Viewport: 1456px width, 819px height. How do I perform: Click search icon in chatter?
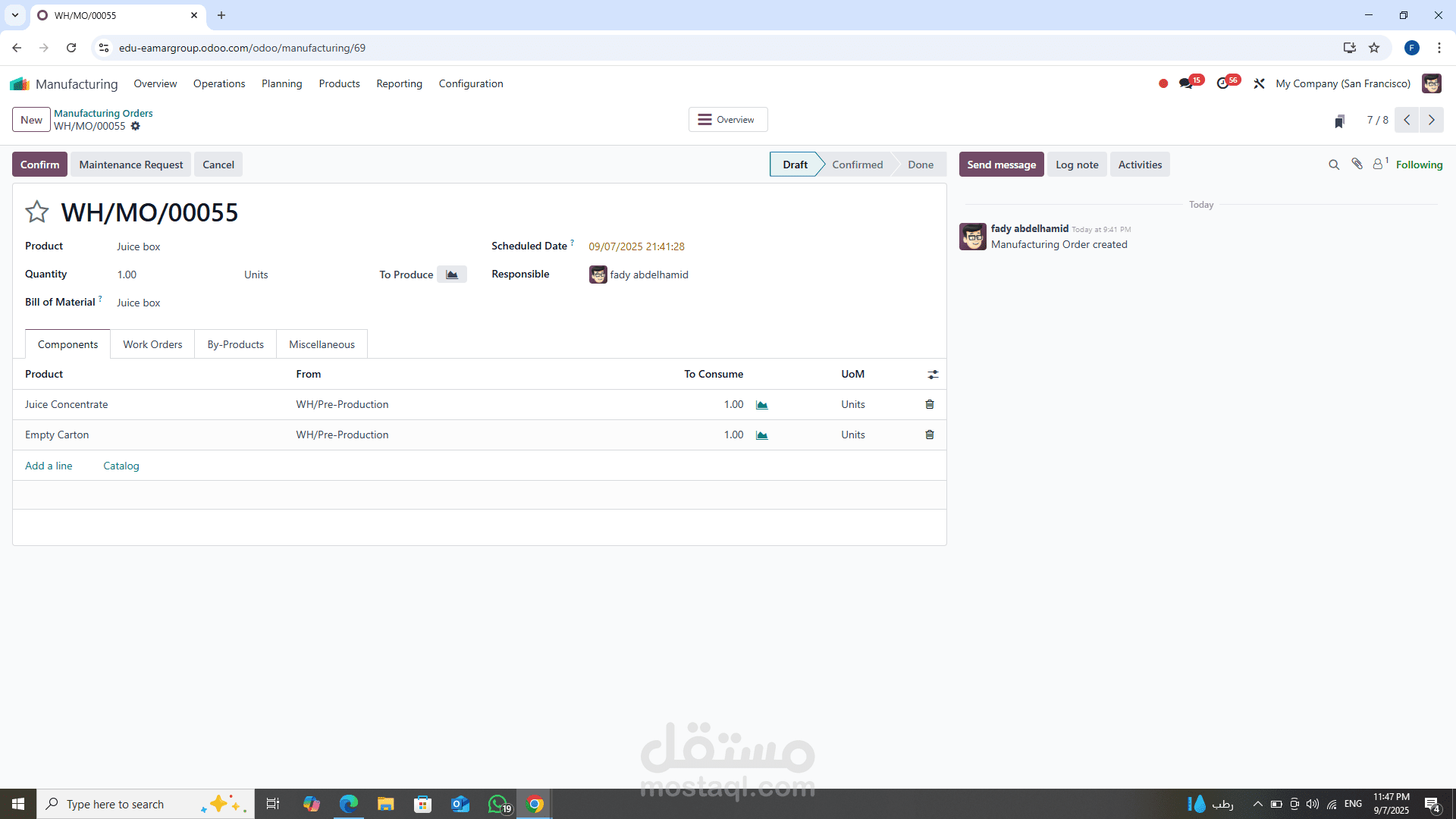pyautogui.click(x=1334, y=165)
